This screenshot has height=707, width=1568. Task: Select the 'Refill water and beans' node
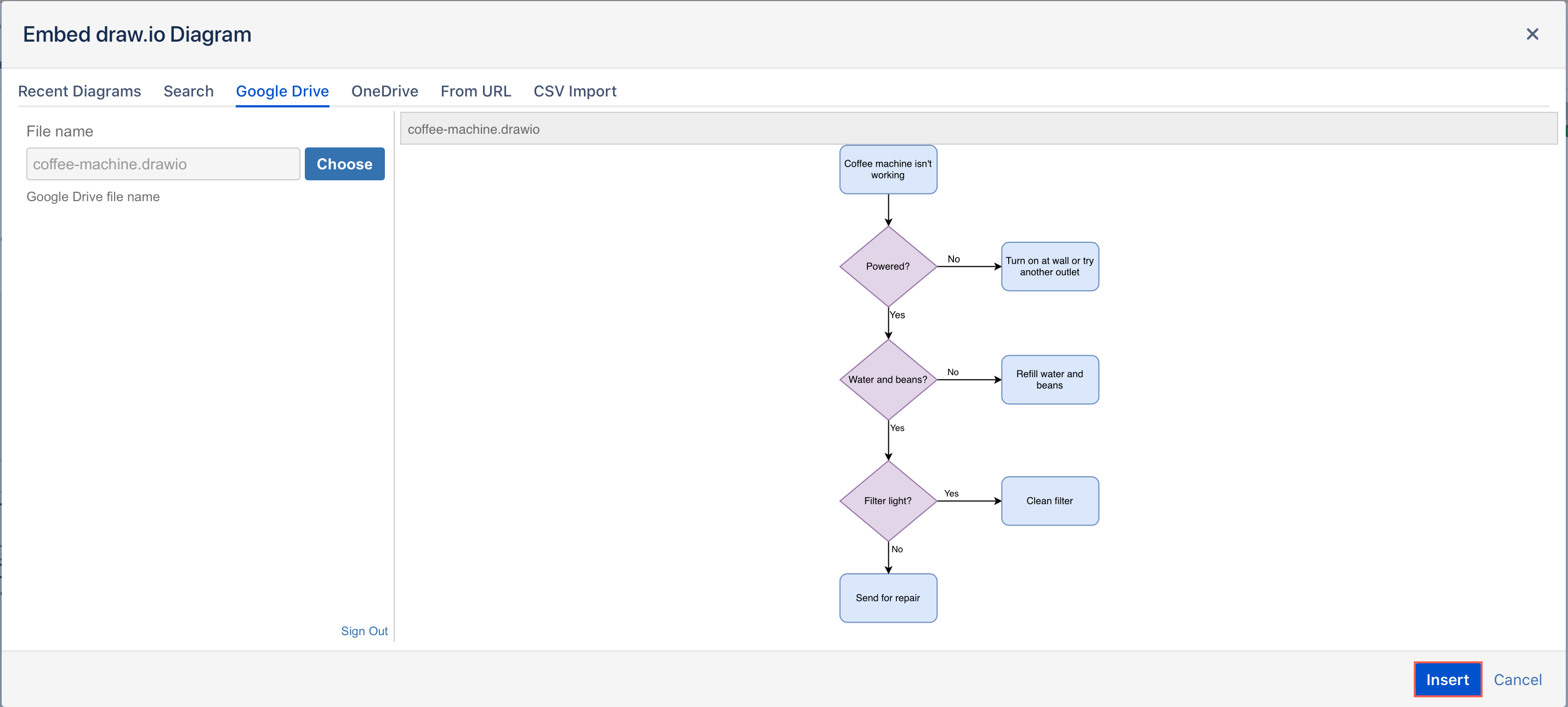[x=1049, y=379]
